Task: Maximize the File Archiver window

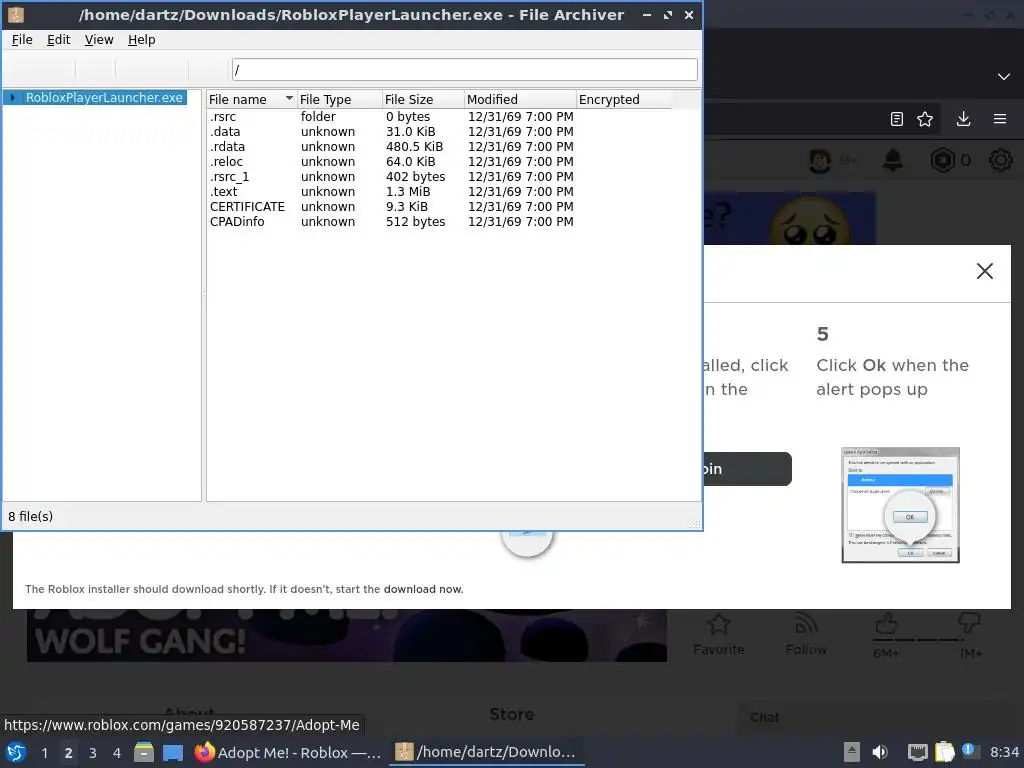Action: 667,14
